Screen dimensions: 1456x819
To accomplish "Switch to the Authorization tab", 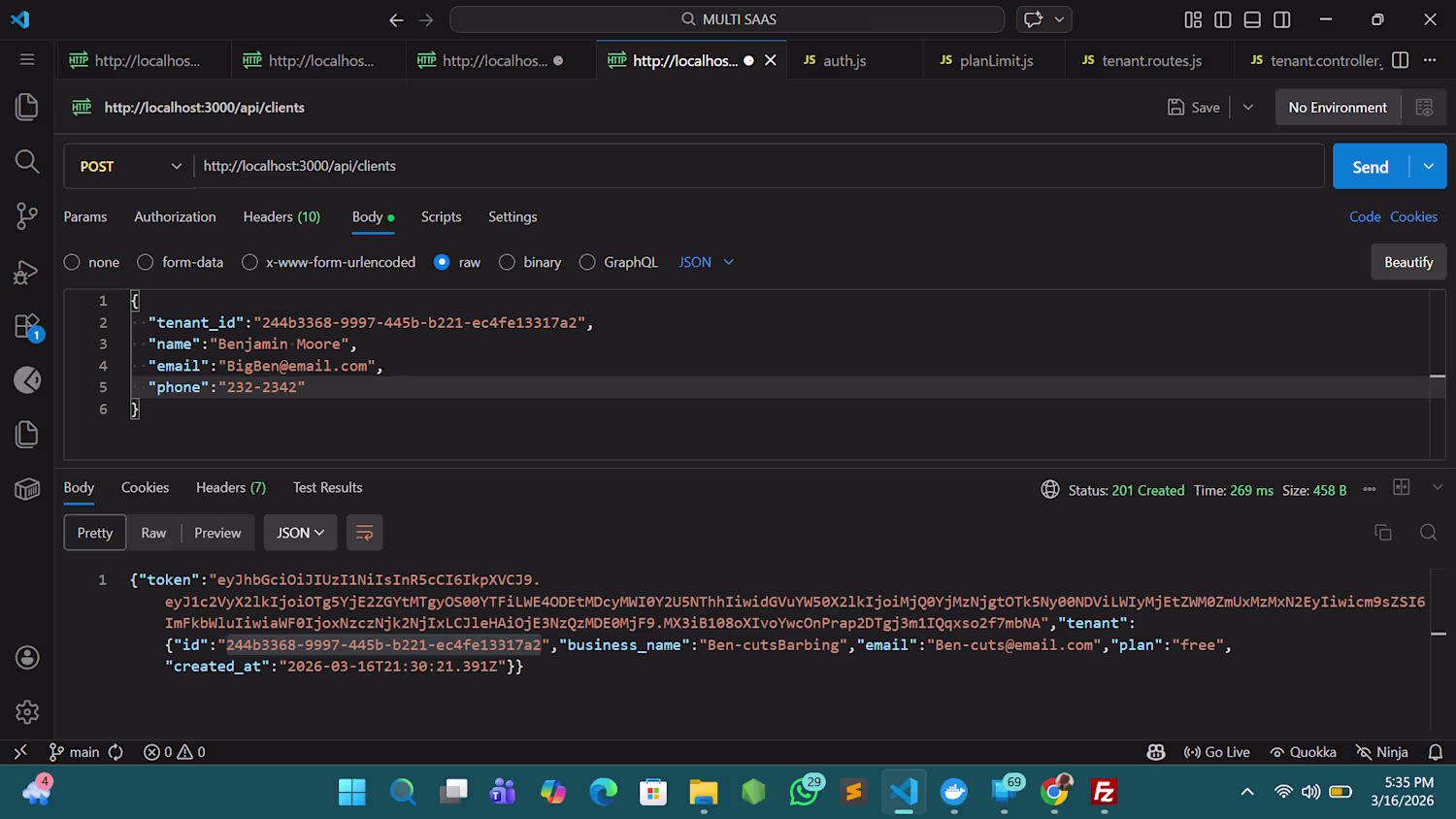I will click(175, 216).
